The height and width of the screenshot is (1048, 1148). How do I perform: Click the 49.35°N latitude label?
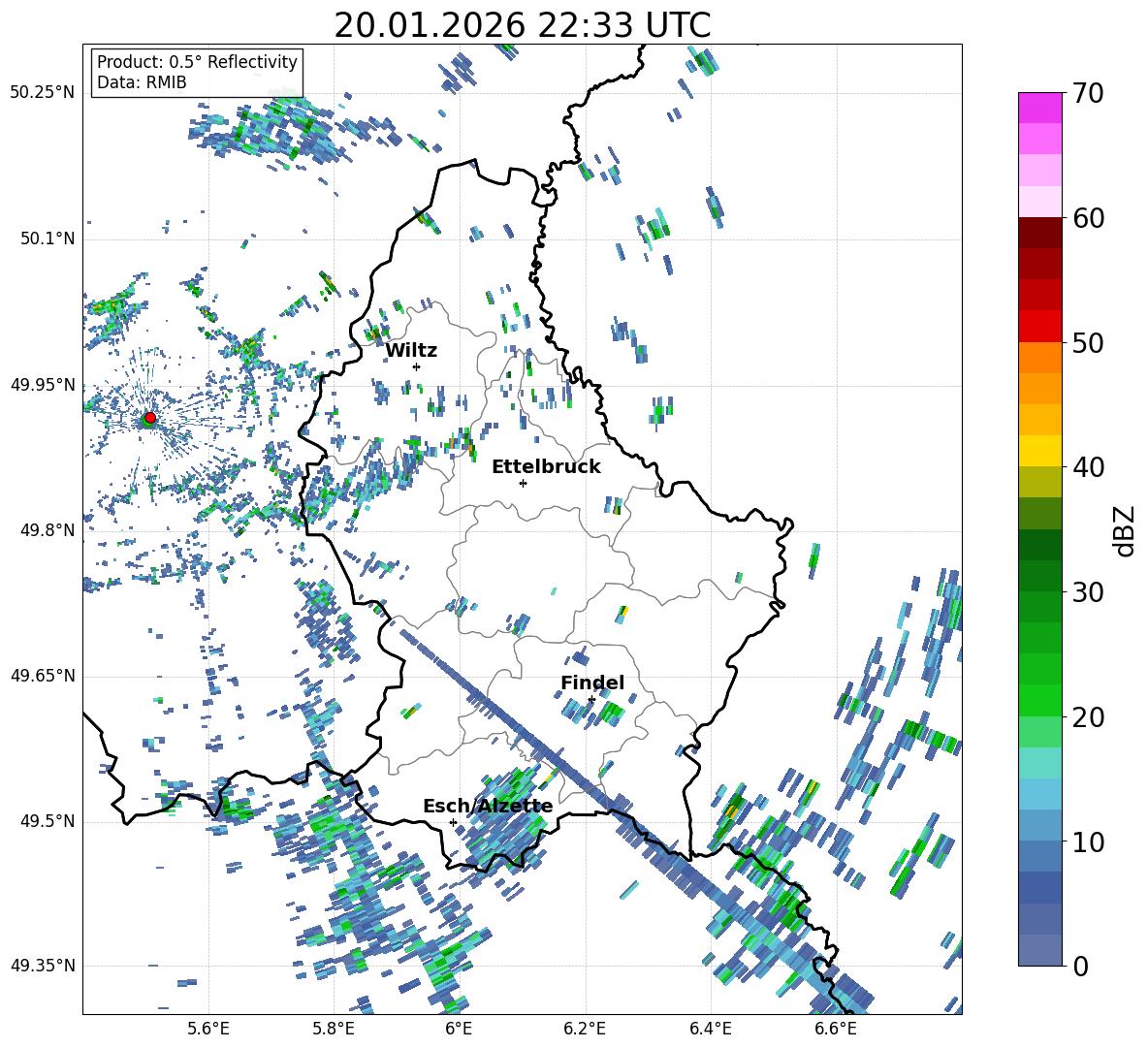point(42,966)
